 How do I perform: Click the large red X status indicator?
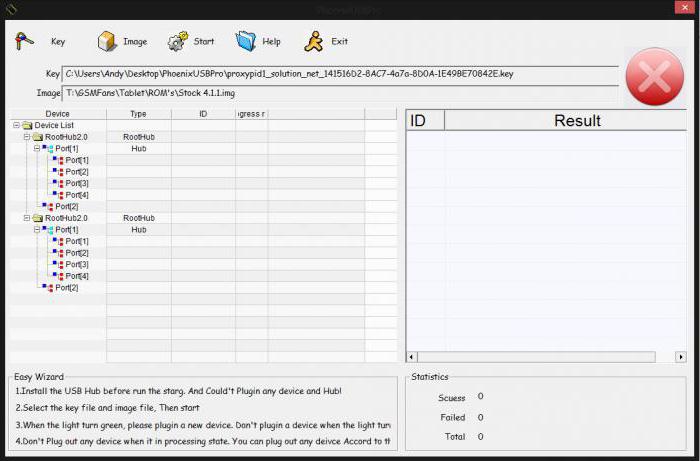tap(654, 77)
